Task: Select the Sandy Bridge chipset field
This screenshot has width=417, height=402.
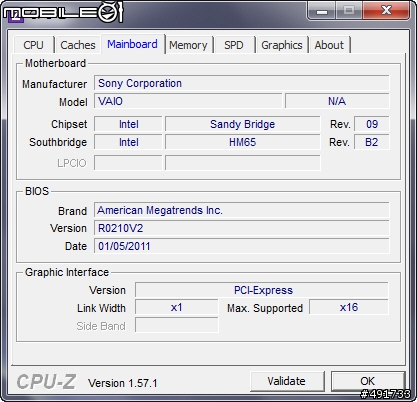Action: 243,124
